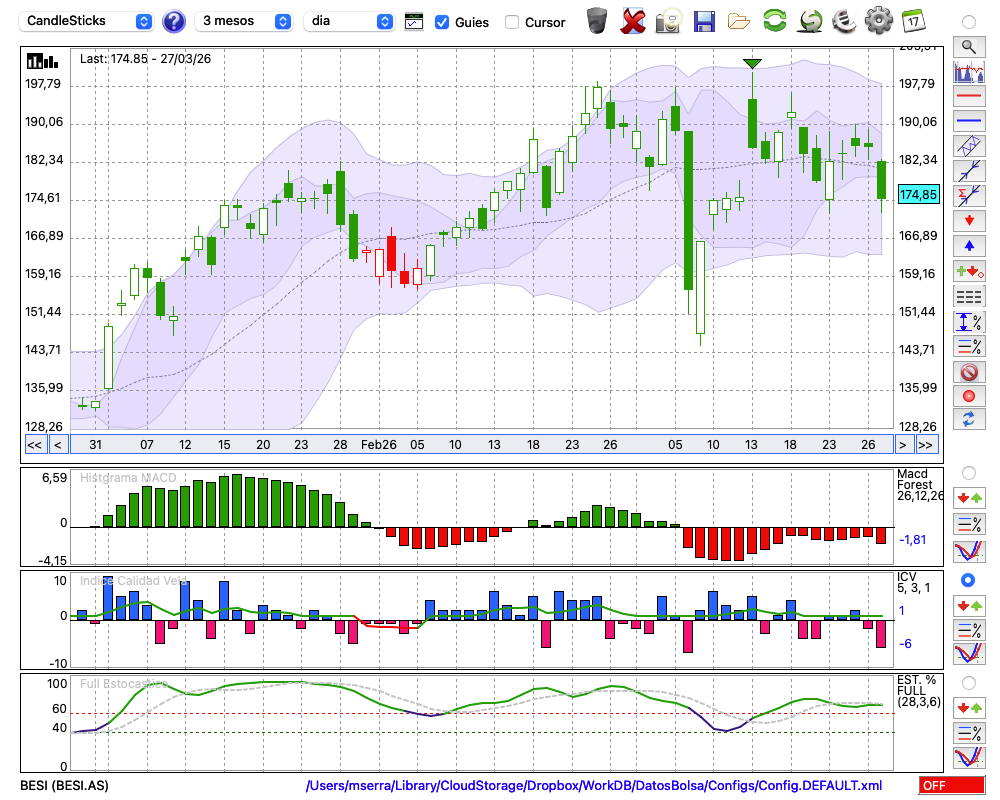Click Estocastico panel lines percent button
The width and height of the screenshot is (1000, 800).
[969, 732]
